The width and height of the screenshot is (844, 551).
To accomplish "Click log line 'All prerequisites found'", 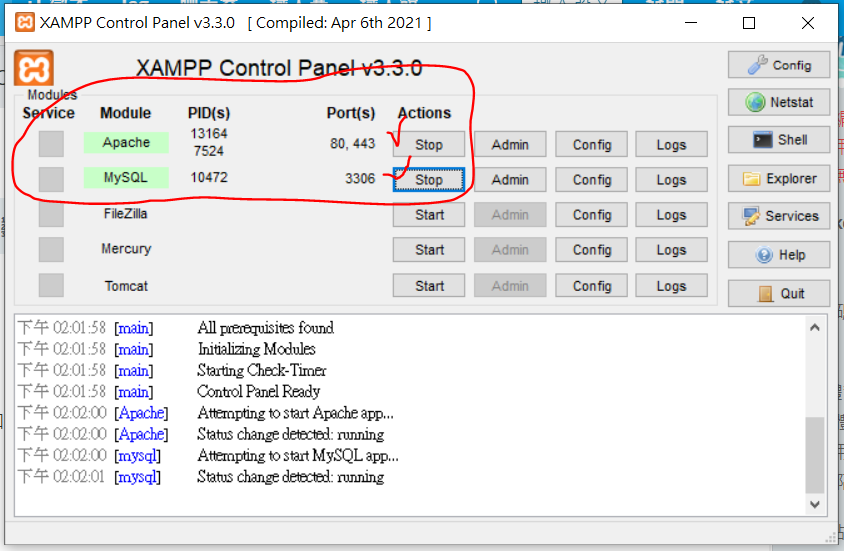I will pos(265,328).
